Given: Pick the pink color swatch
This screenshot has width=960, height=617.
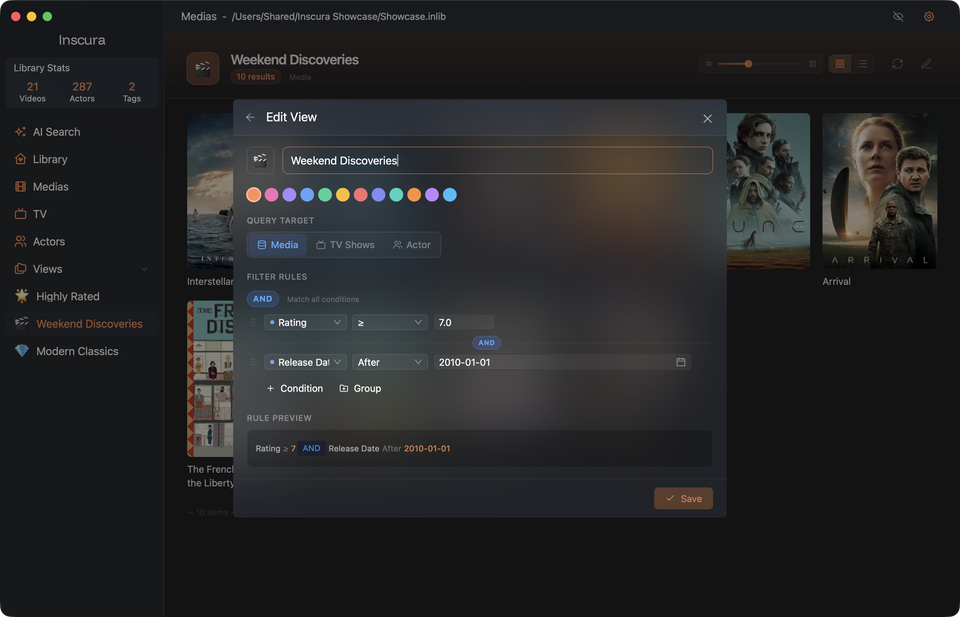Looking at the screenshot, I should (x=271, y=195).
